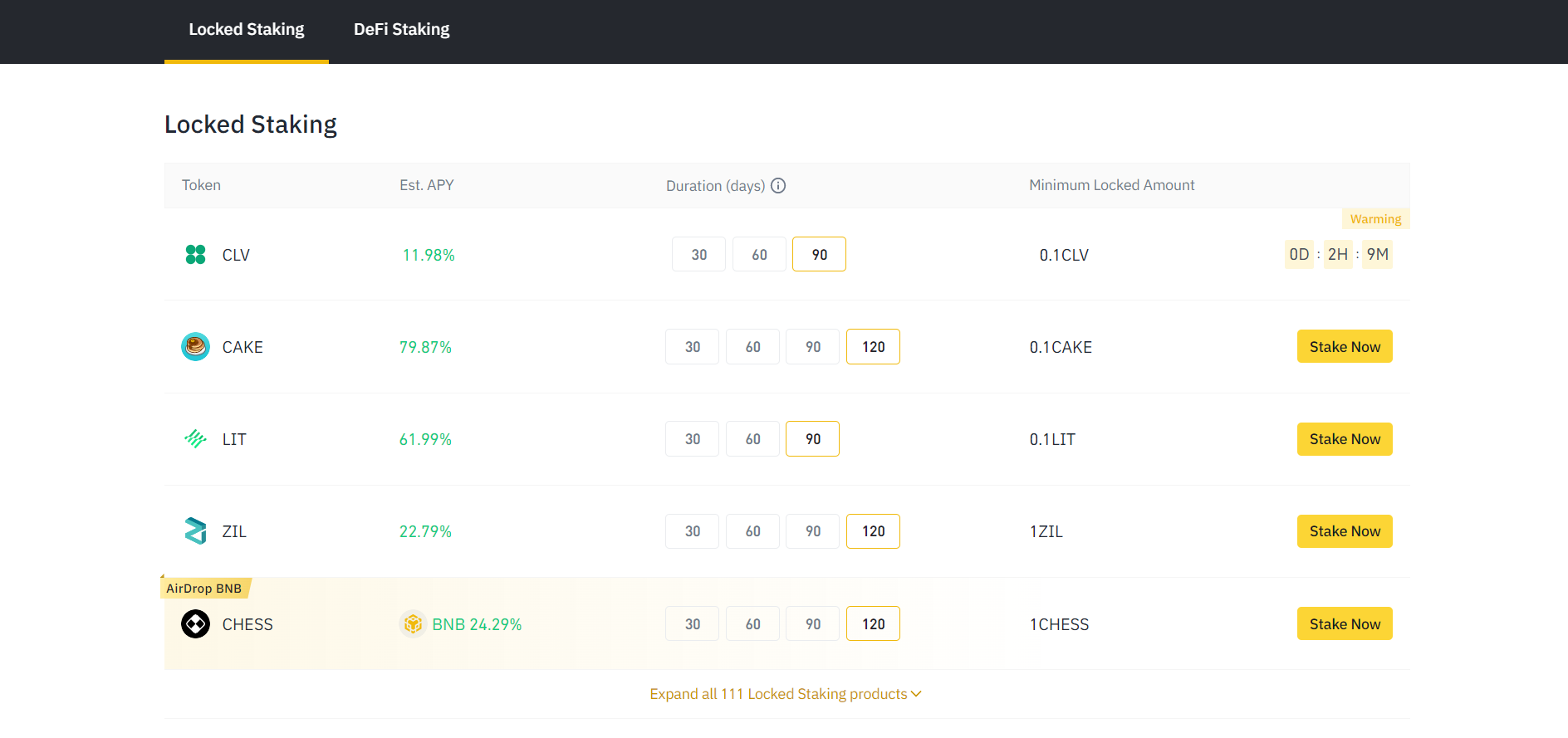Click the CHESS token name

click(247, 624)
